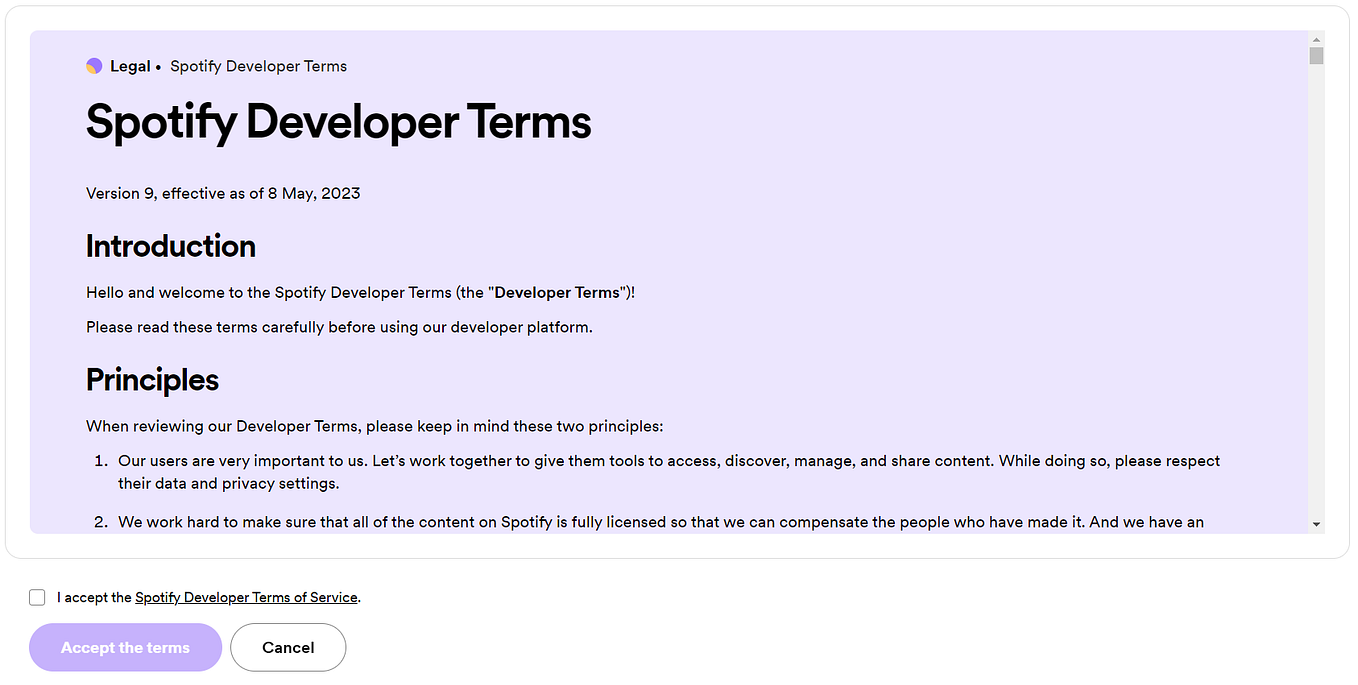The height and width of the screenshot is (685, 1358).
Task: Check the "I accept" terms checkbox
Action: [x=37, y=597]
